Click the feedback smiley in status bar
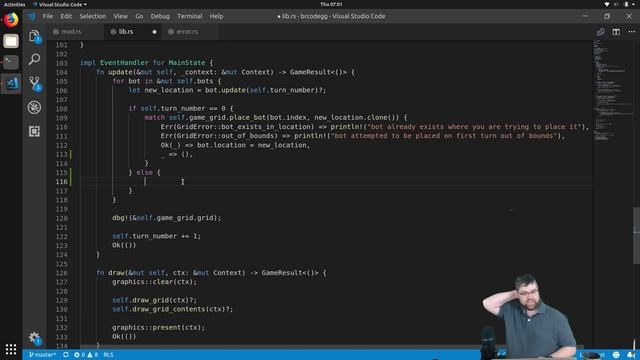The height and width of the screenshot is (360, 640). 616,355
